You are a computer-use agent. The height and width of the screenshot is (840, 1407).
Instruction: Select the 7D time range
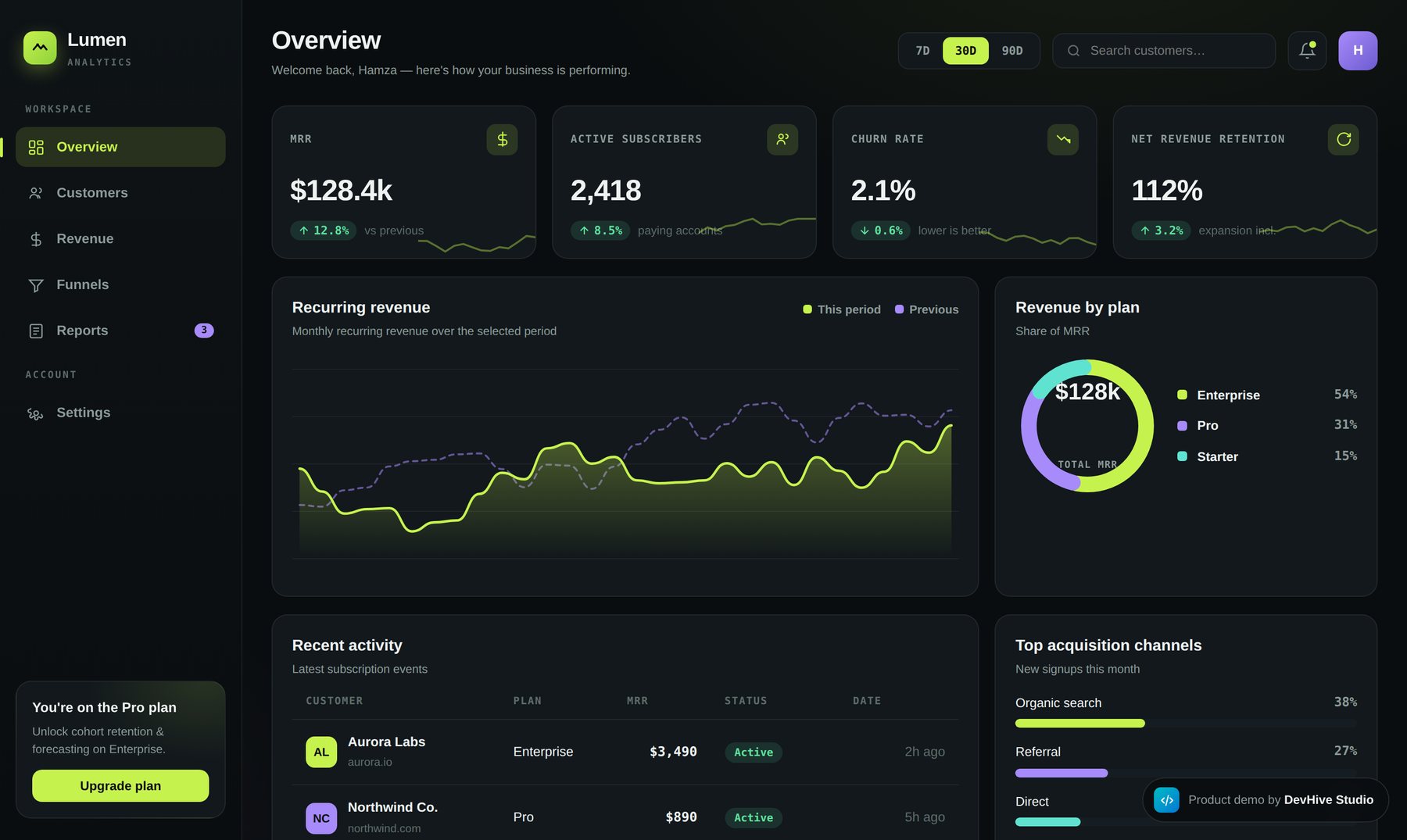pos(922,51)
